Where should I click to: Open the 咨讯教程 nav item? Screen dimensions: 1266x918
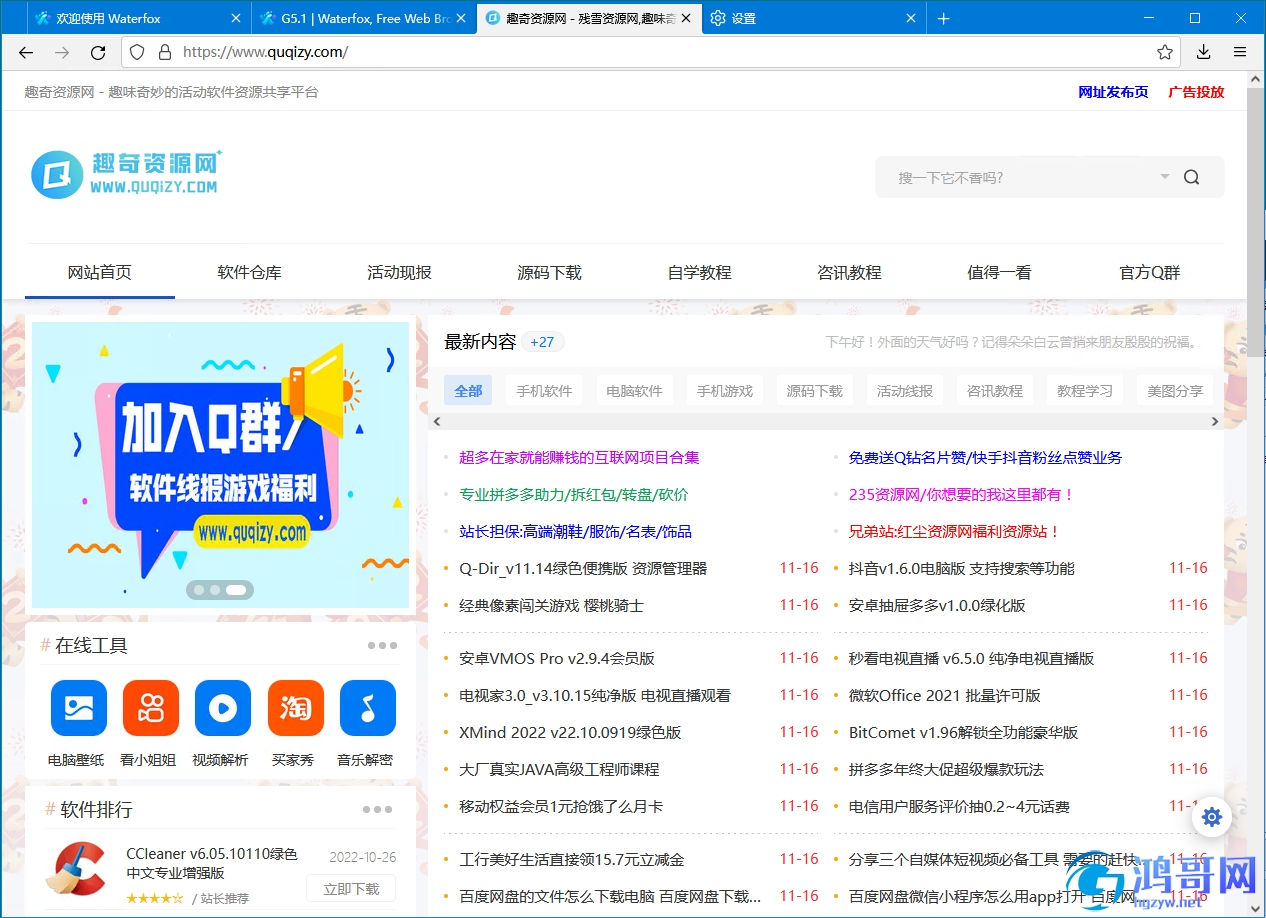[x=850, y=272]
